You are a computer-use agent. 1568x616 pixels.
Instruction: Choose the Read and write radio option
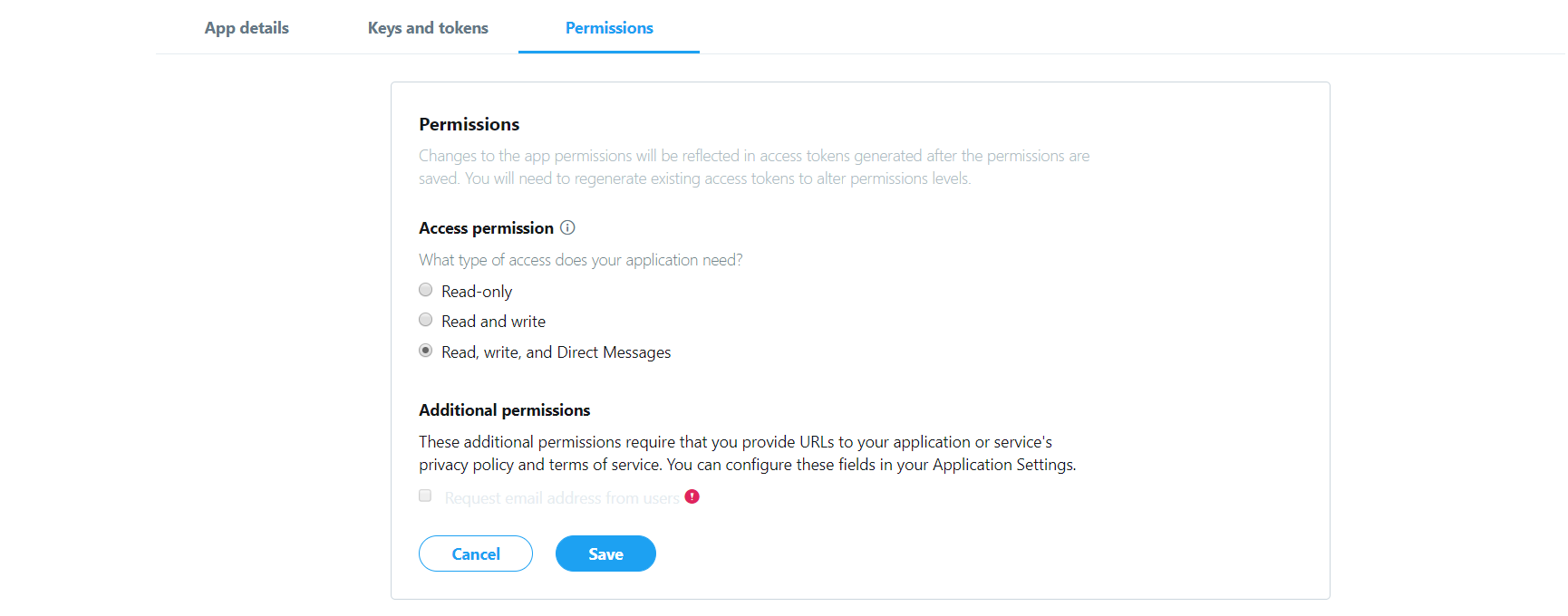[x=425, y=320]
